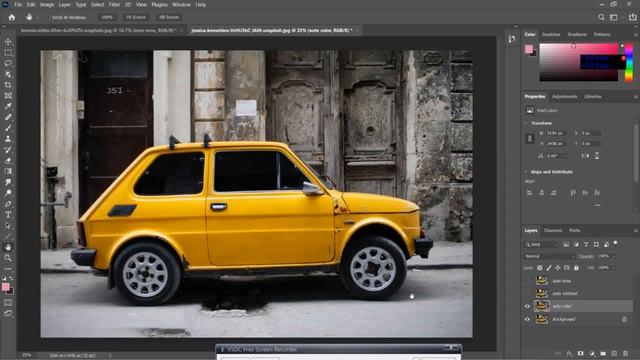Create a new group folder icon
Image resolution: width=640 pixels, height=360 pixels.
[603, 353]
